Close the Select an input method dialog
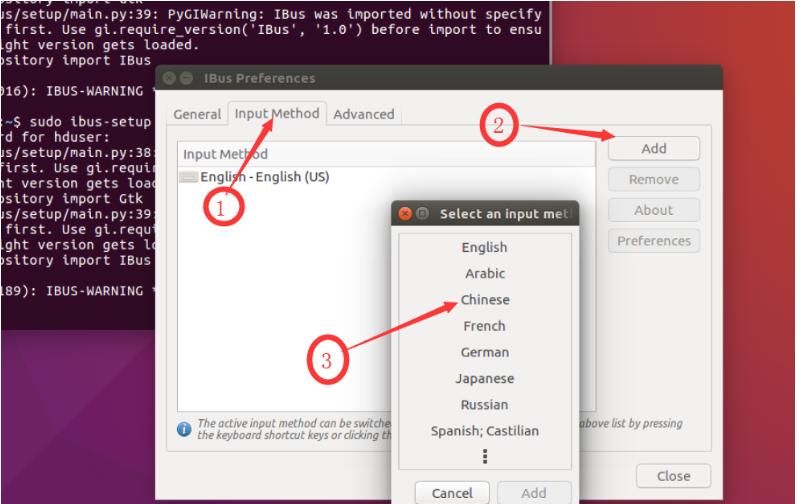 tap(405, 214)
